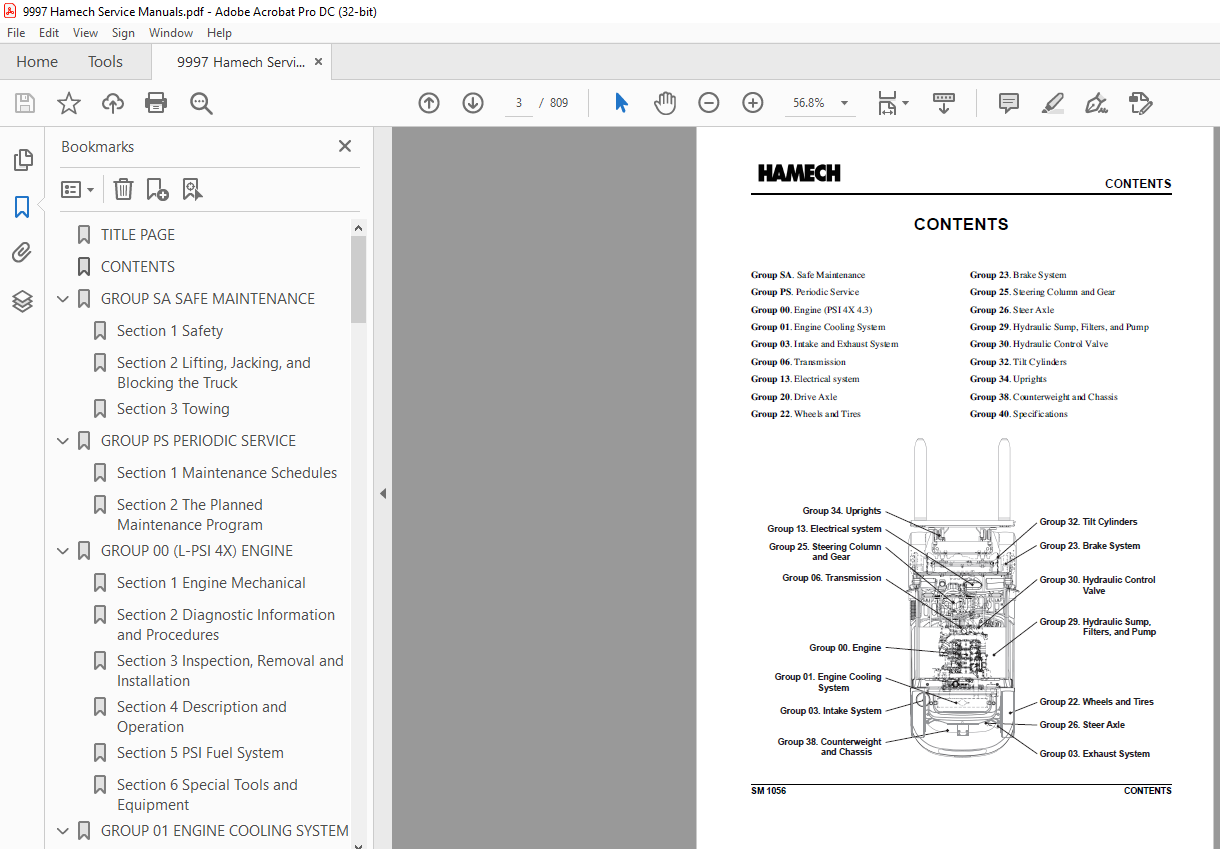Viewport: 1220px width, 849px height.
Task: Collapse GROUP SA SAFE MAINTENANCE bookmark
Action: point(64,299)
